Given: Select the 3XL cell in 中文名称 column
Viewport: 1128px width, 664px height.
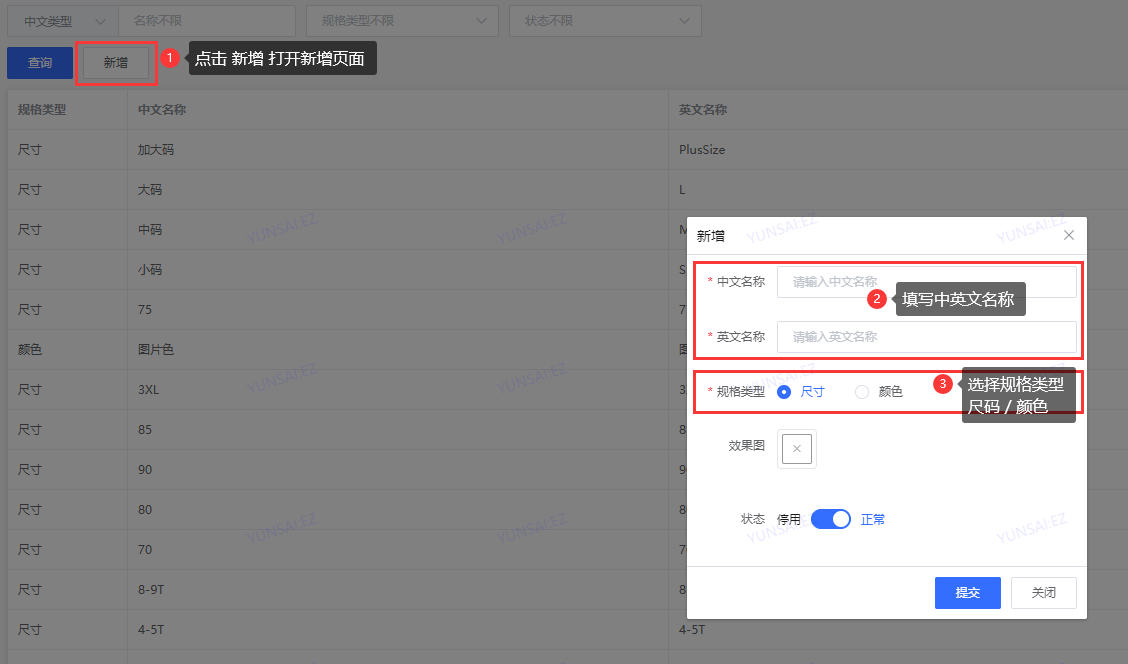Looking at the screenshot, I should (x=398, y=389).
